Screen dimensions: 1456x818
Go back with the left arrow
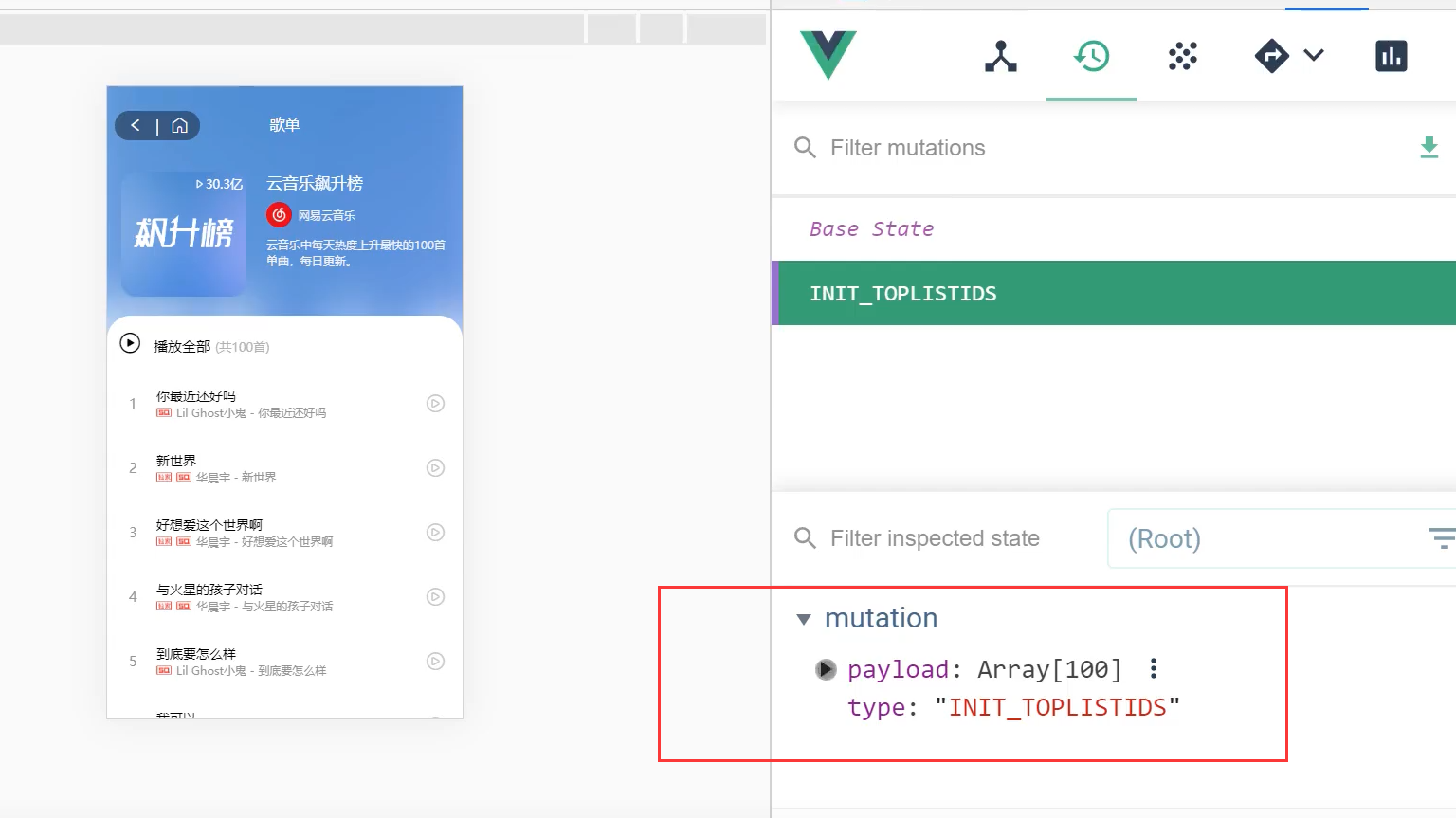coord(136,125)
